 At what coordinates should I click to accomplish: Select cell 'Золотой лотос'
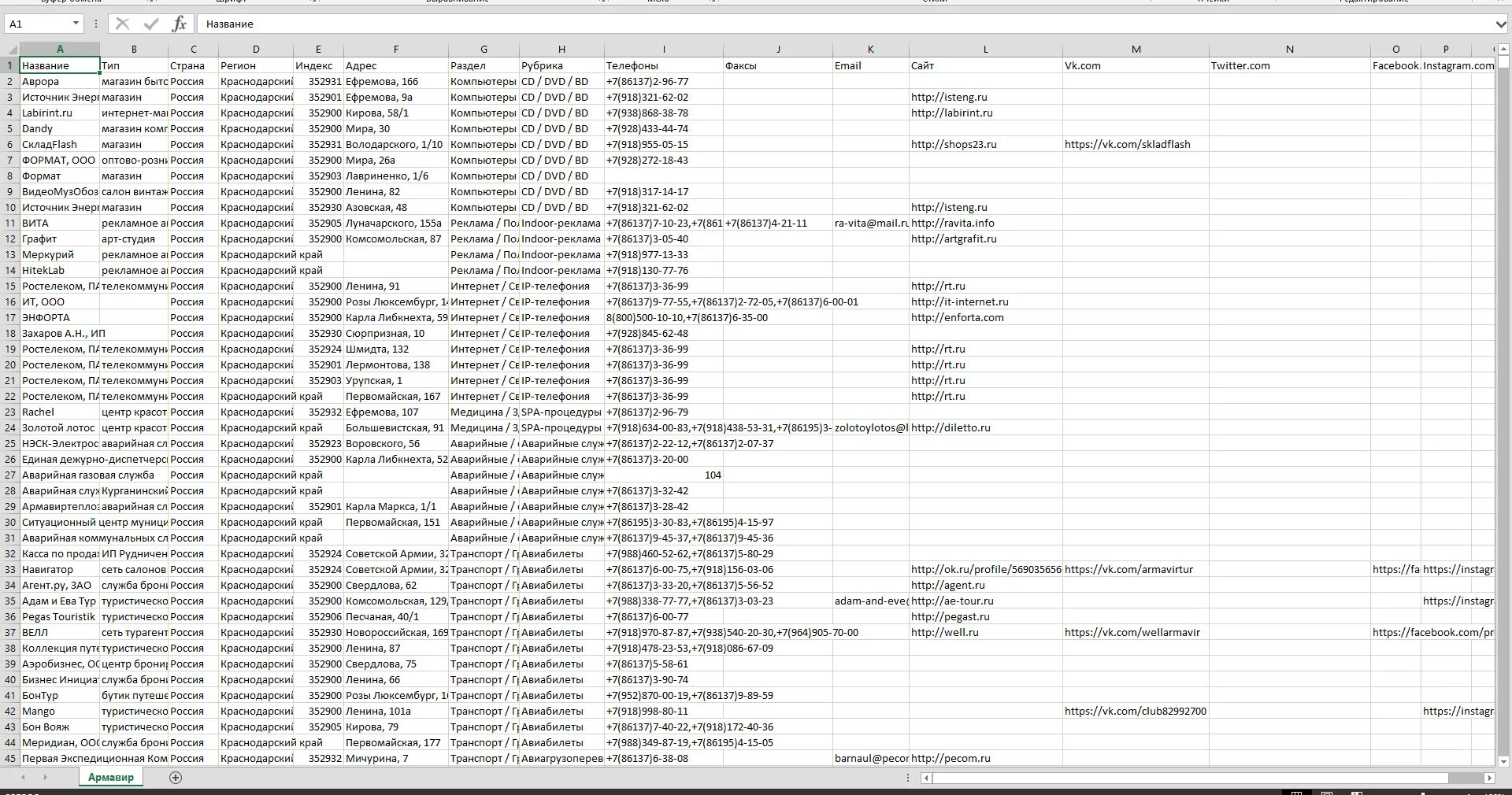(60, 428)
